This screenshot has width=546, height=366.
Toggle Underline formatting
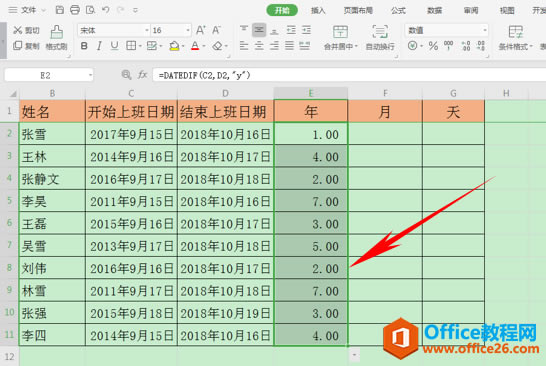(114, 46)
